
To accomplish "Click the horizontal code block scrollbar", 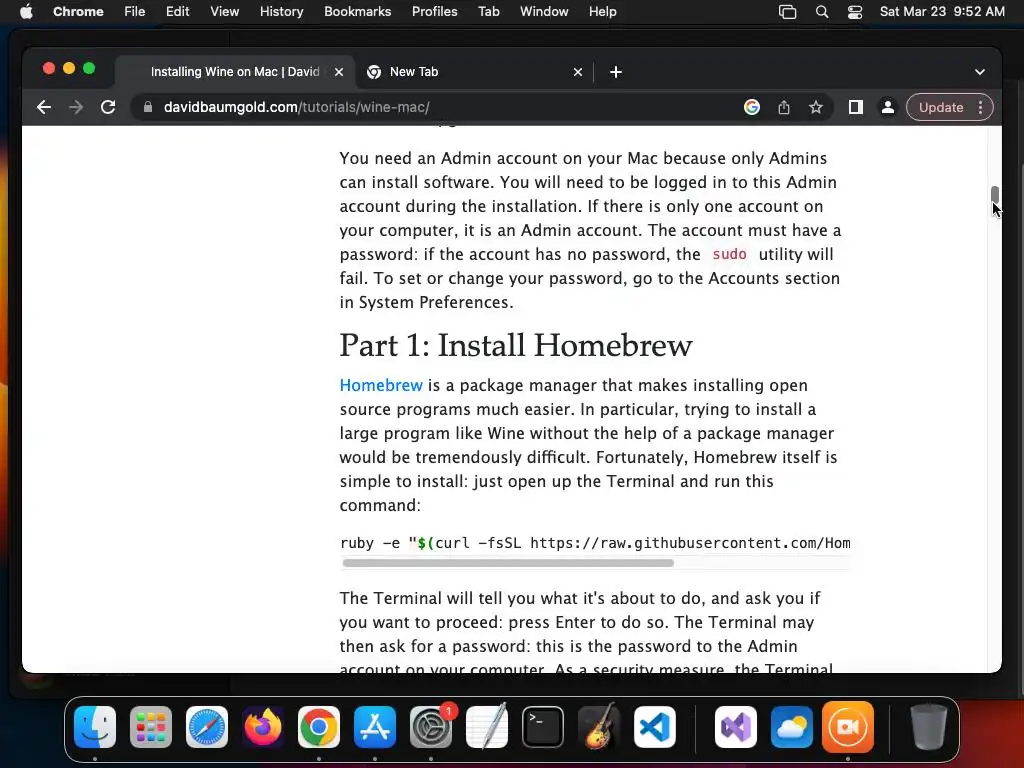I will [x=508, y=563].
